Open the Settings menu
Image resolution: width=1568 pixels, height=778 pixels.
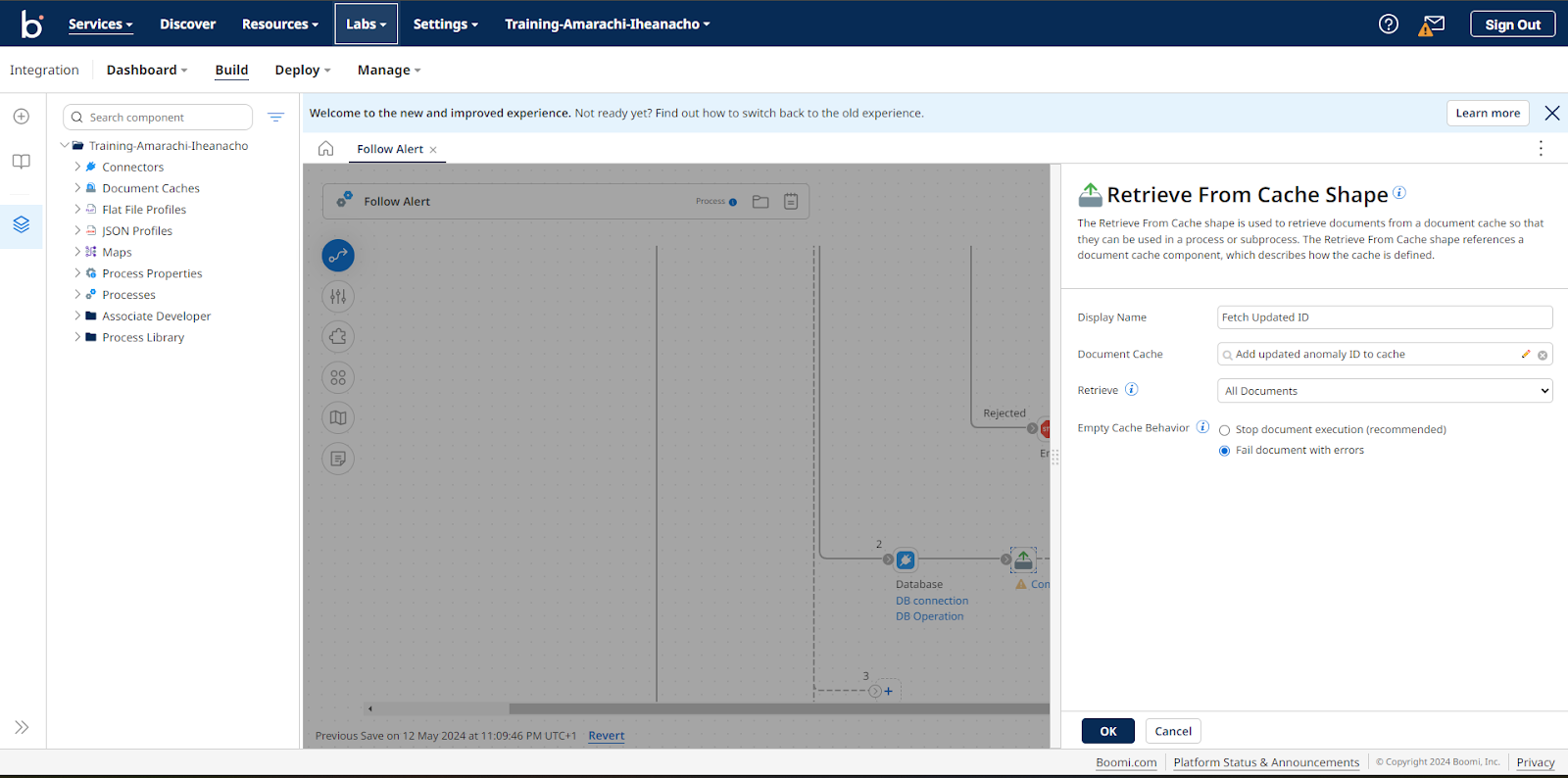click(x=445, y=24)
